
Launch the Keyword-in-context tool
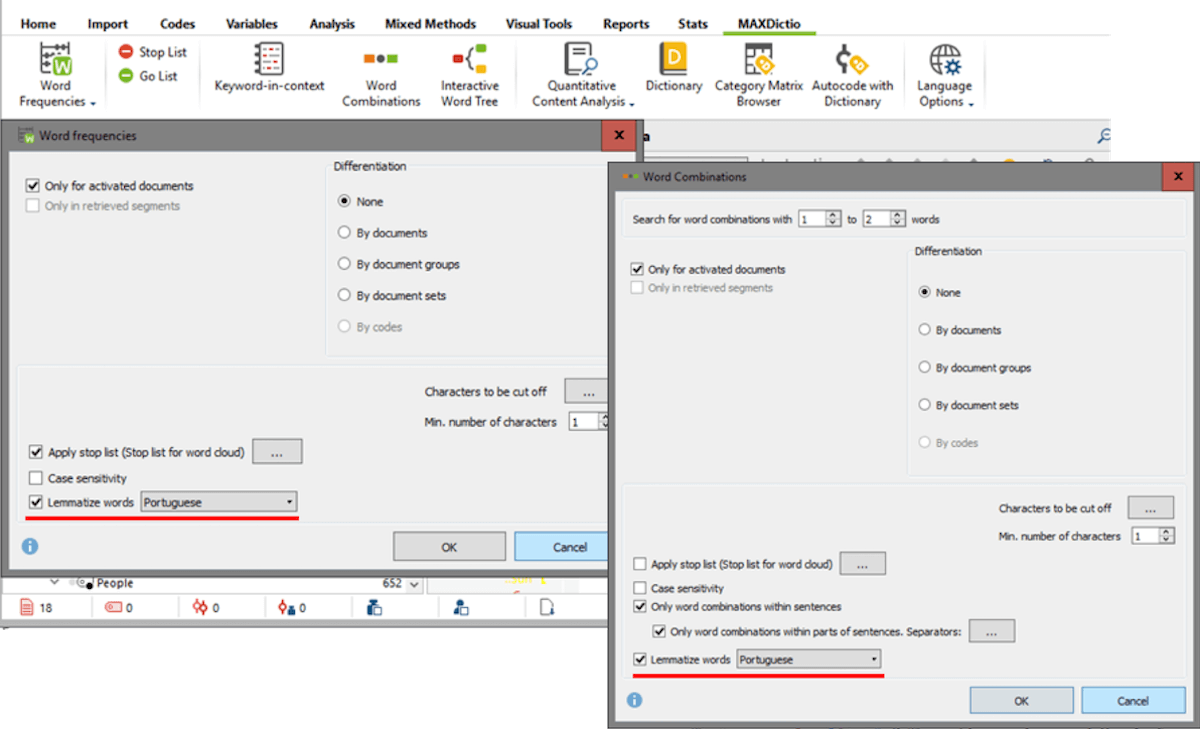(x=269, y=68)
